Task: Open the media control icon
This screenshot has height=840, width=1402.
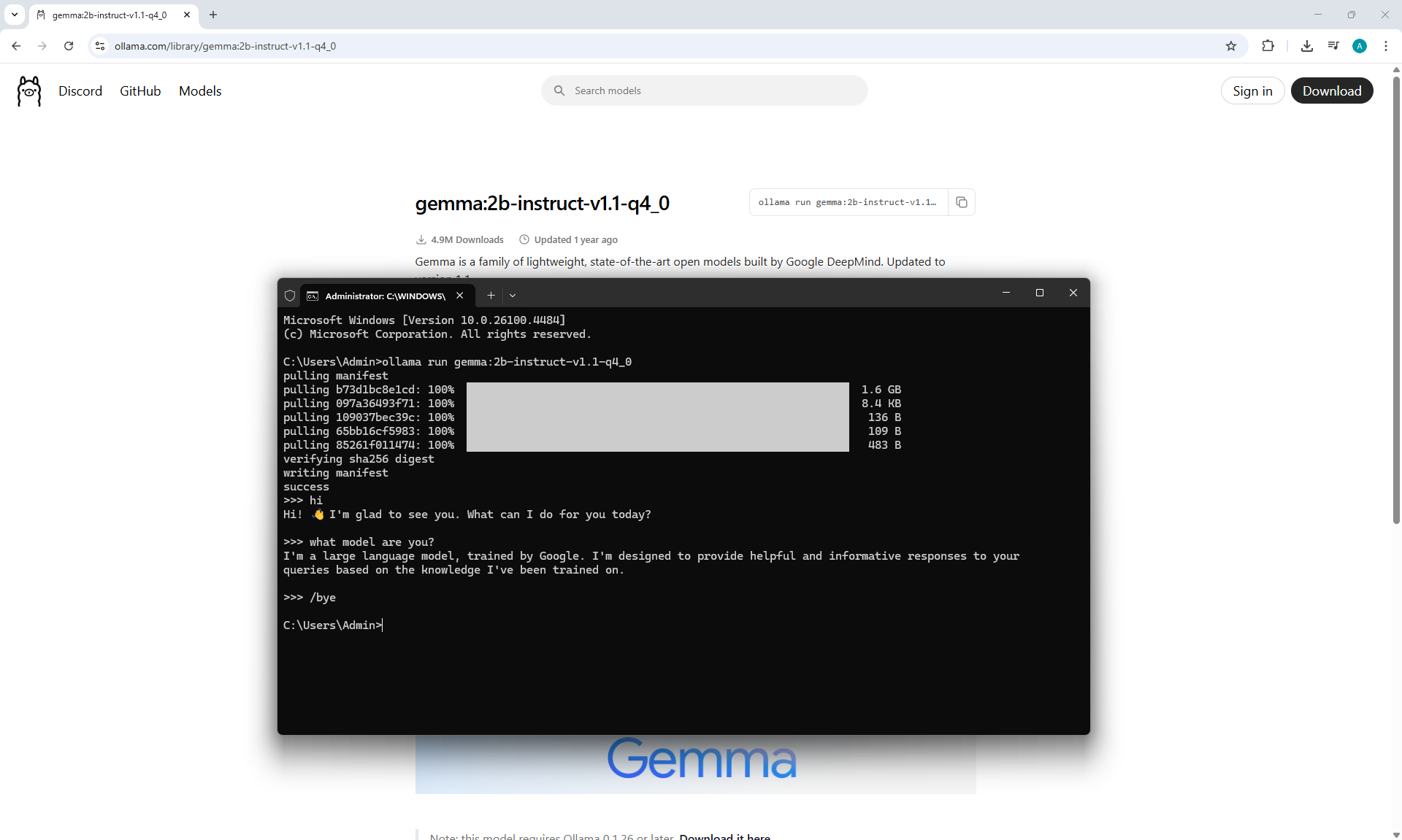Action: (1333, 46)
